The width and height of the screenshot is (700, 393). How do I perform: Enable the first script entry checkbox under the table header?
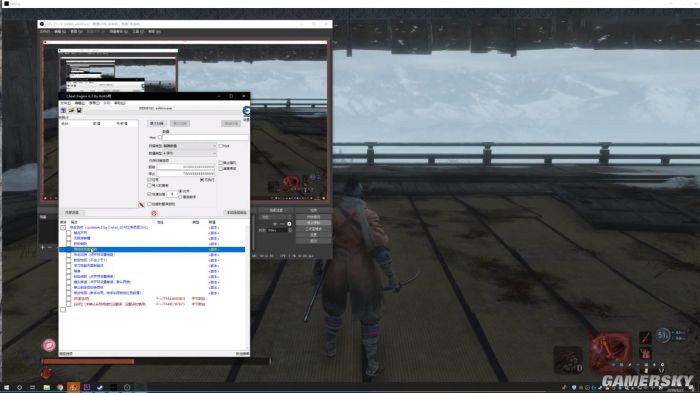(68, 233)
